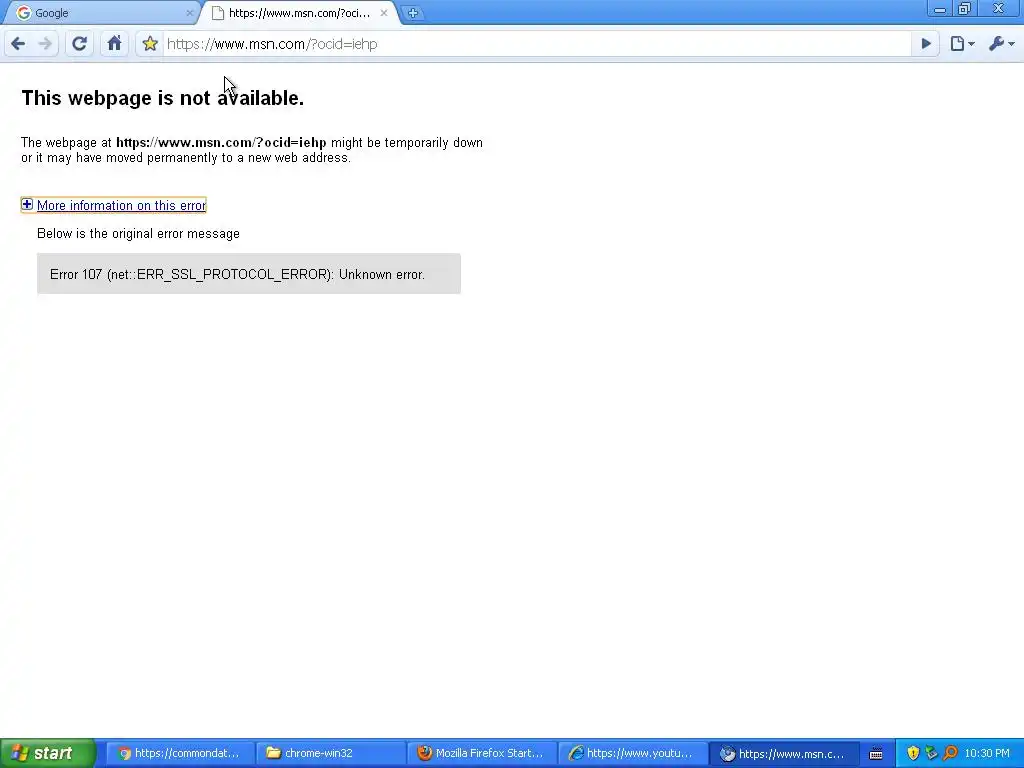Click the 10:30 PM system clock

[987, 753]
